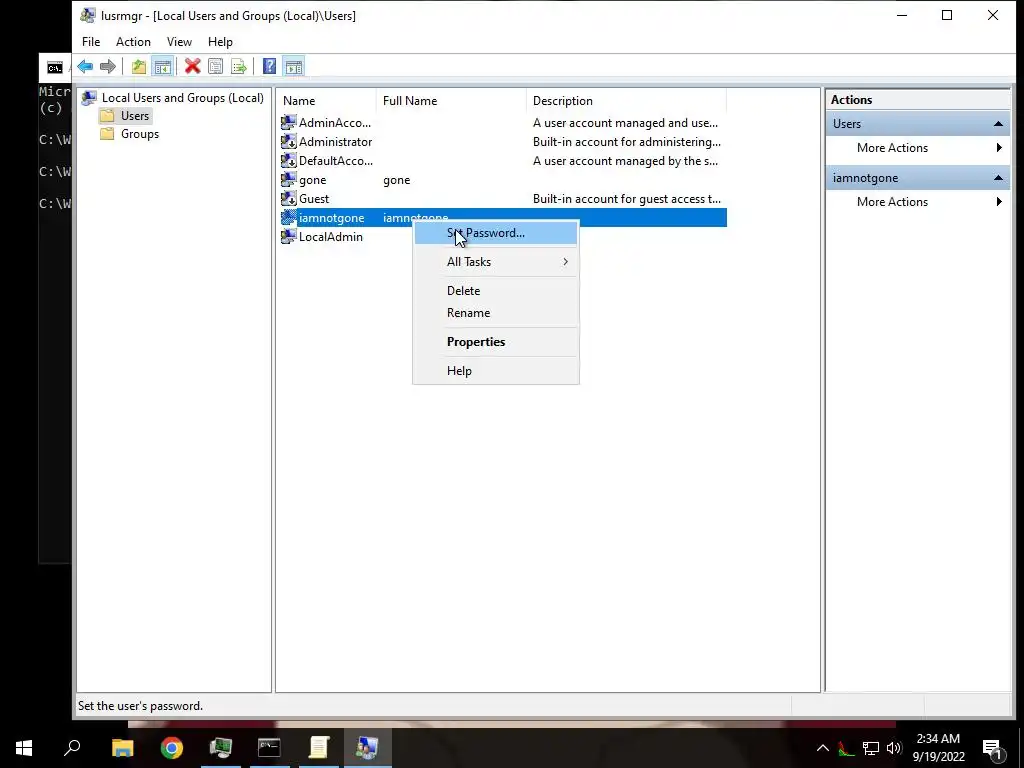Screen dimensions: 1024x768
Task: Go up one level with folder icon
Action: pos(138,66)
